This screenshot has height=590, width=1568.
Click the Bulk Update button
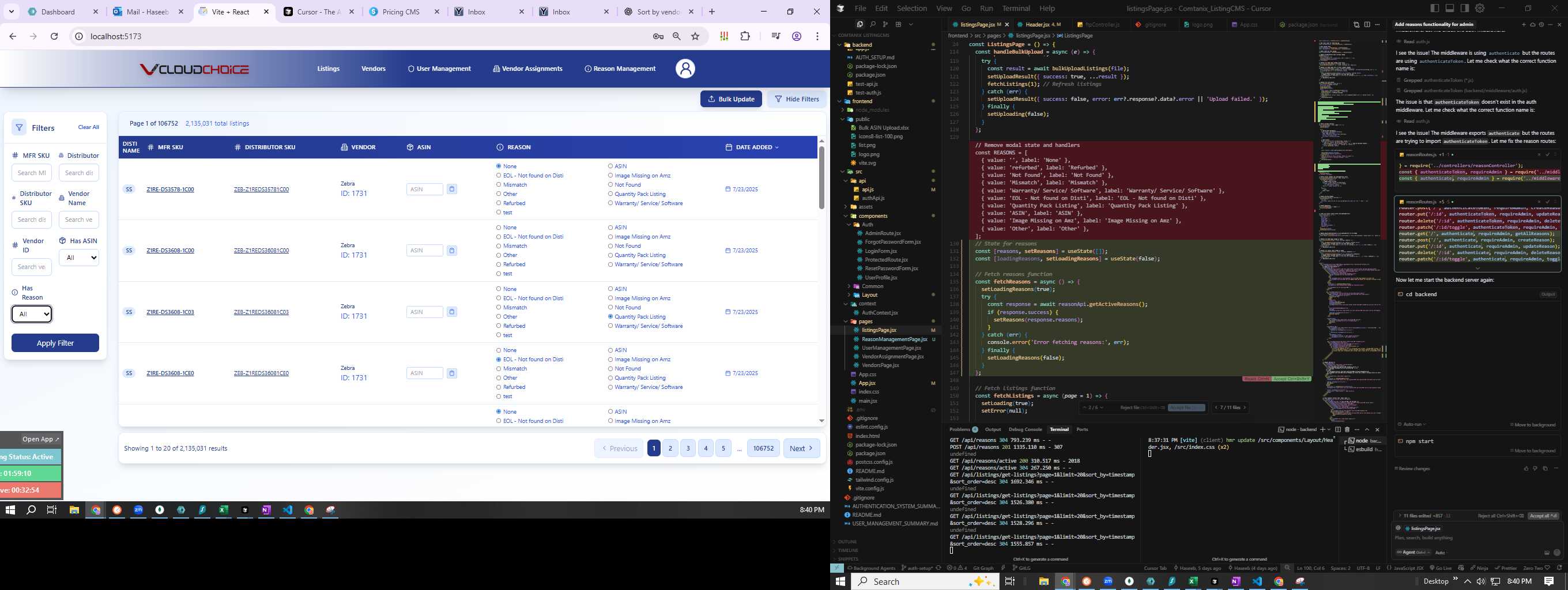(x=731, y=99)
